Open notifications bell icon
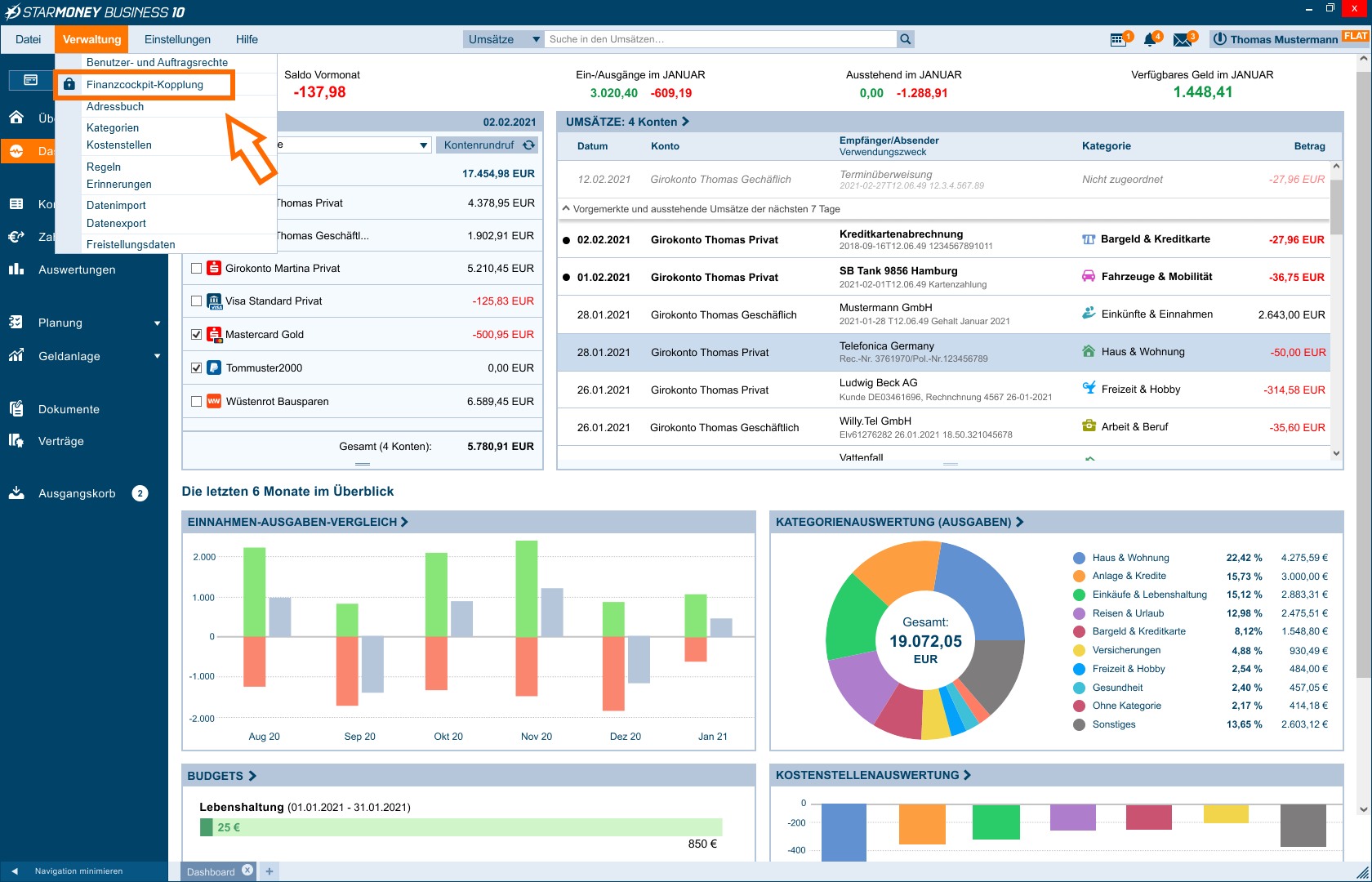 (x=1150, y=39)
